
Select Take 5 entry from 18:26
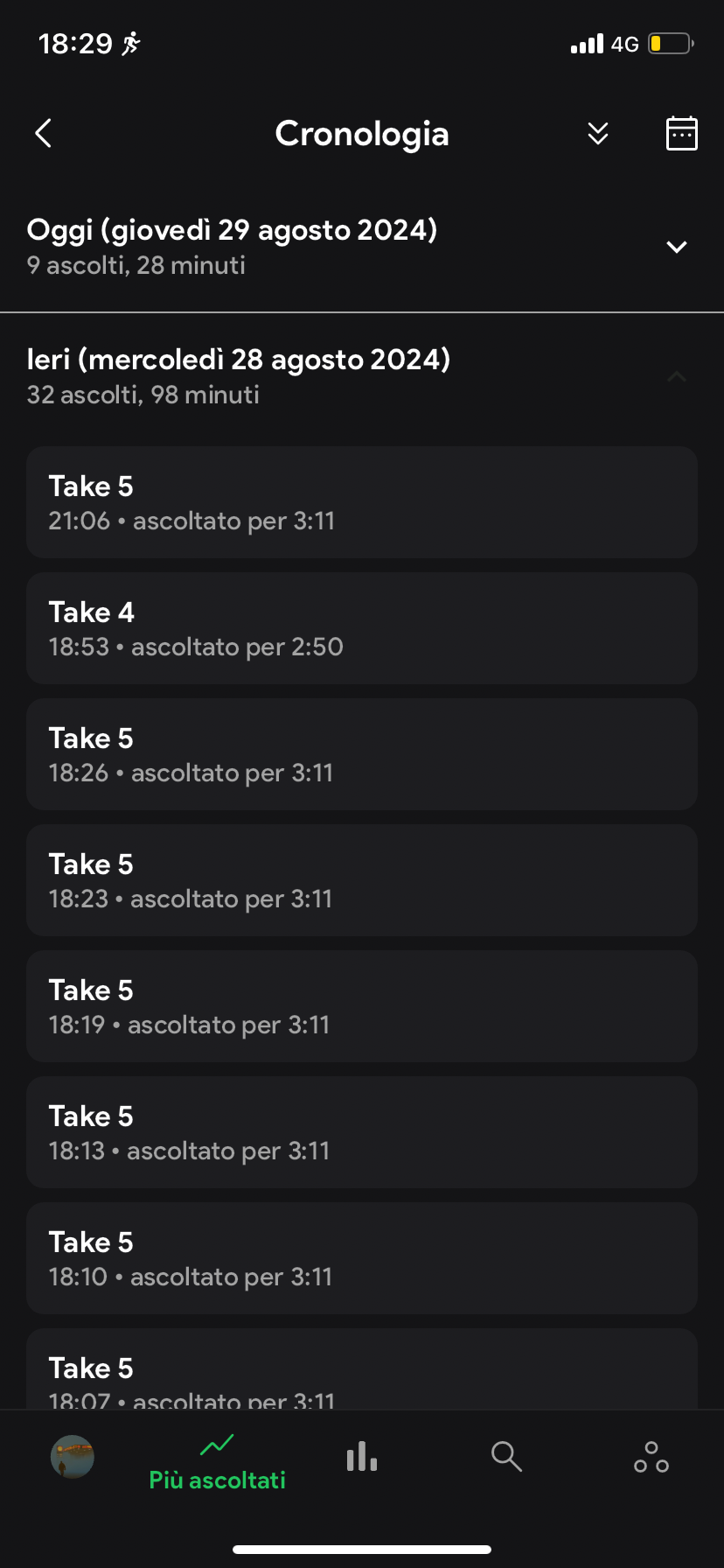point(362,754)
